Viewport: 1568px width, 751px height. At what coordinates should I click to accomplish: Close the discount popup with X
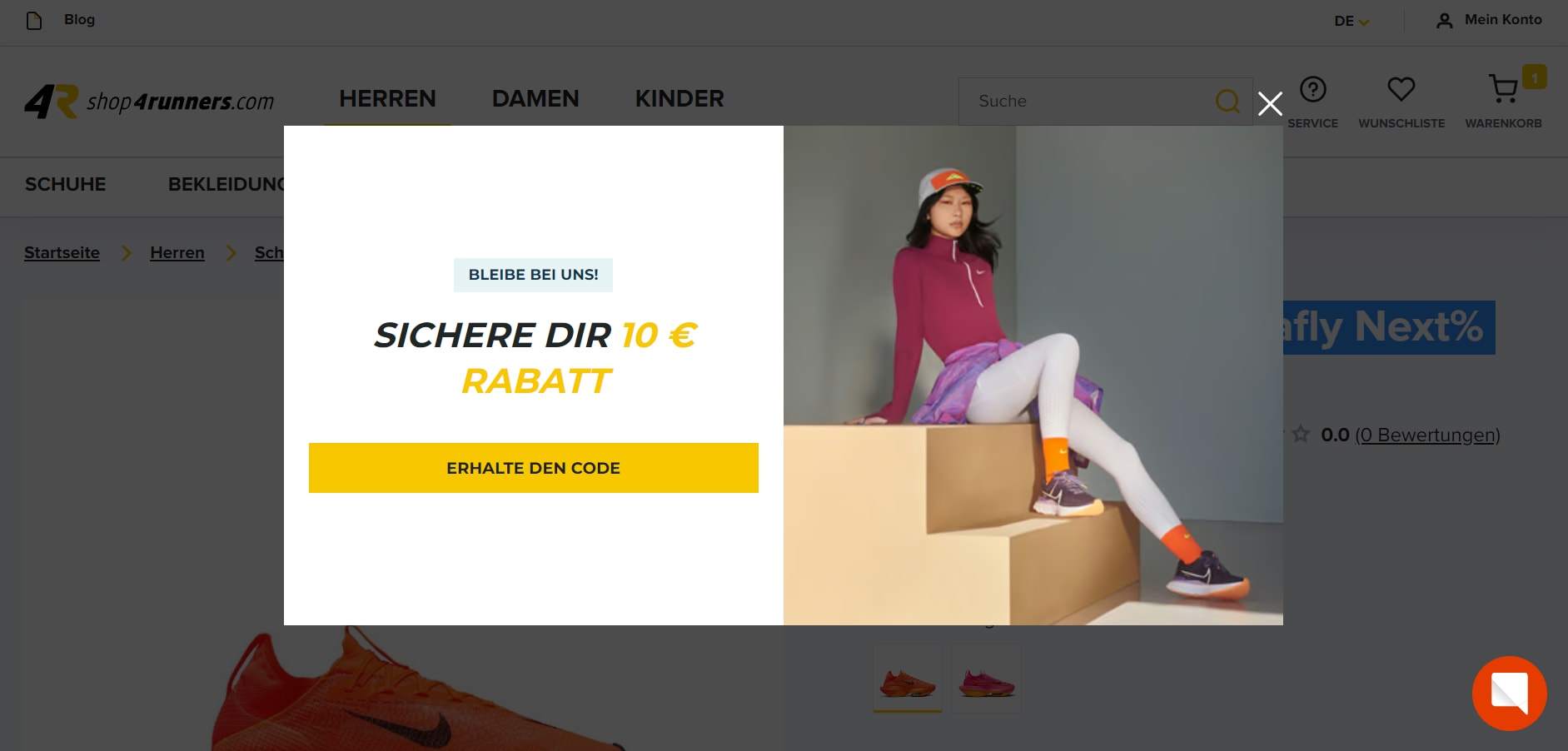pos(1270,104)
